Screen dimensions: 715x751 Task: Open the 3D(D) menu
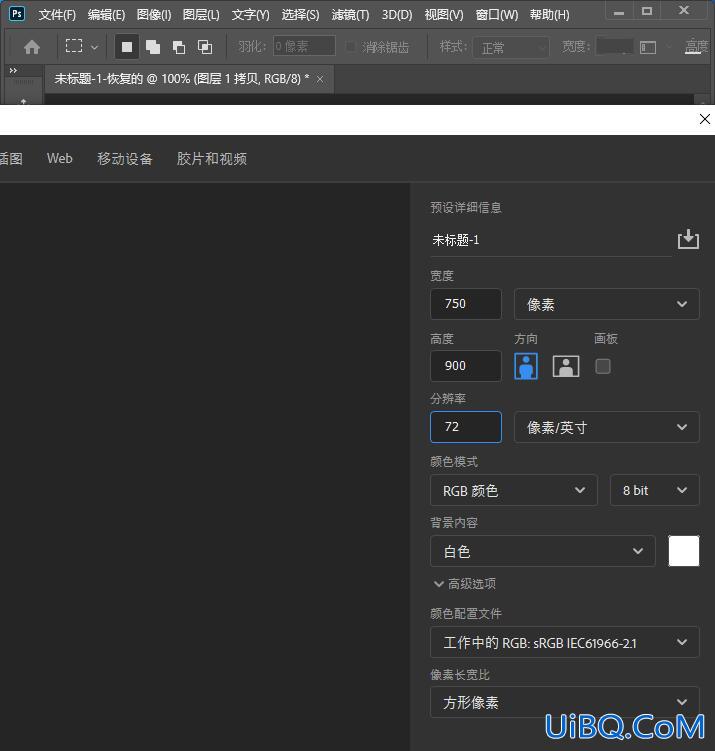(x=397, y=15)
